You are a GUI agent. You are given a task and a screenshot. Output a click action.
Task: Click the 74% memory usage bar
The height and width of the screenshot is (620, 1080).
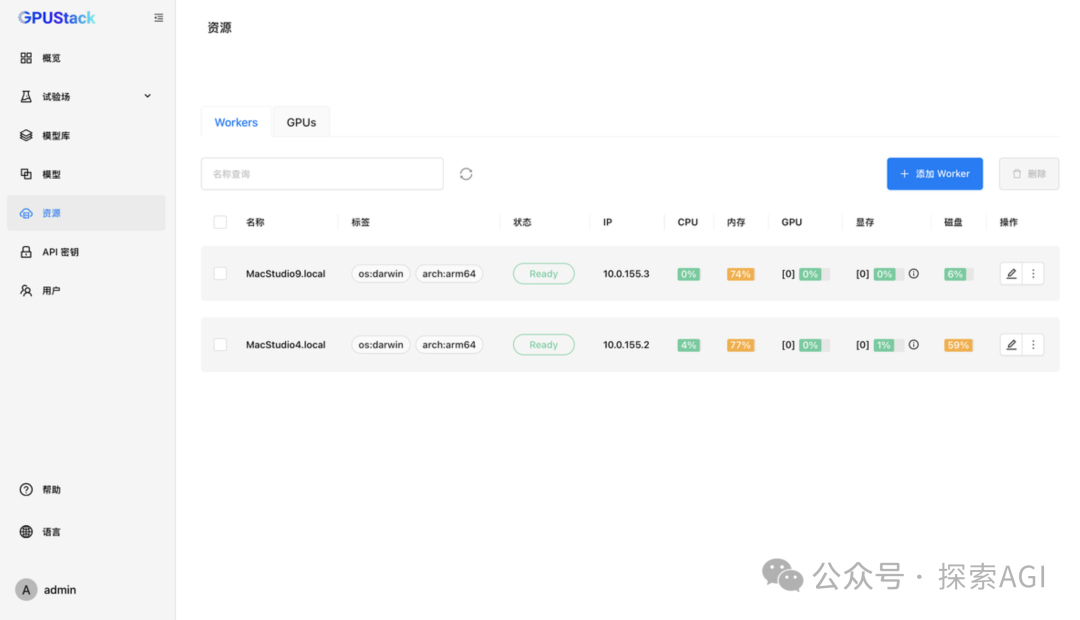click(740, 274)
